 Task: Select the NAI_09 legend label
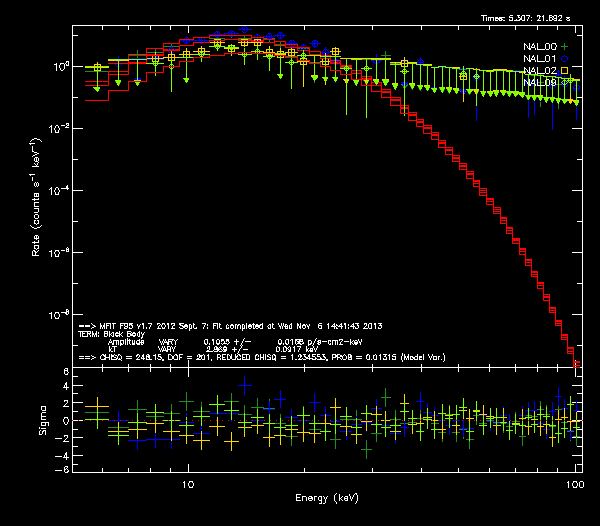tap(539, 83)
